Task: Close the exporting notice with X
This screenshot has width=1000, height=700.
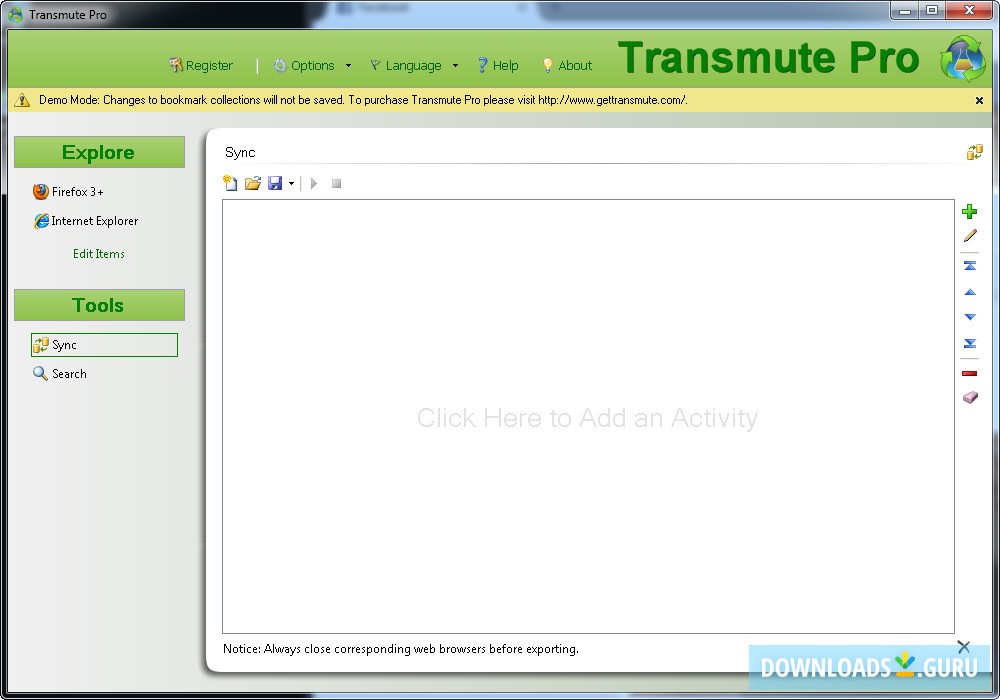Action: point(964,647)
